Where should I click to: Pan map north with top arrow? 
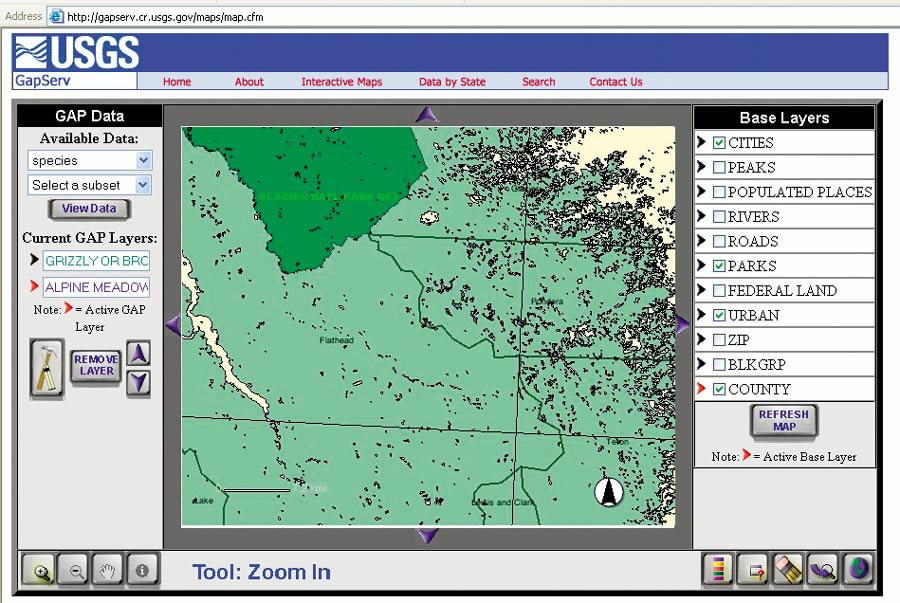[426, 115]
